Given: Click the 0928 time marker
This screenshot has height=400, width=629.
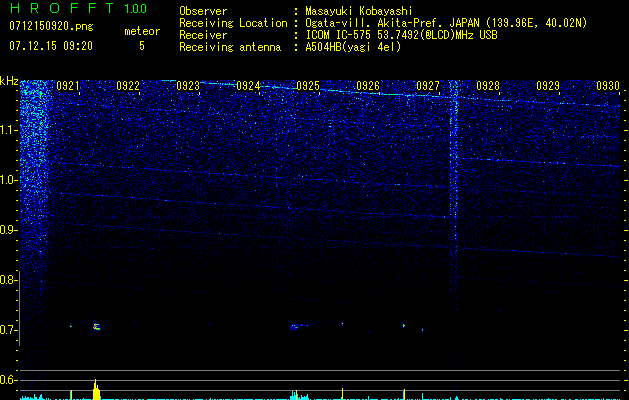Looking at the screenshot, I should (488, 86).
